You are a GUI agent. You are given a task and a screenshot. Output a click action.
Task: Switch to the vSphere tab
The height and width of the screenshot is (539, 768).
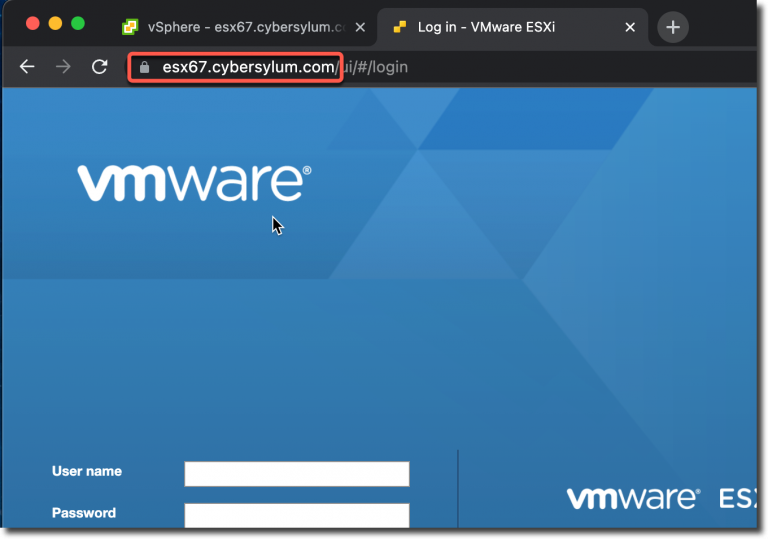point(243,27)
